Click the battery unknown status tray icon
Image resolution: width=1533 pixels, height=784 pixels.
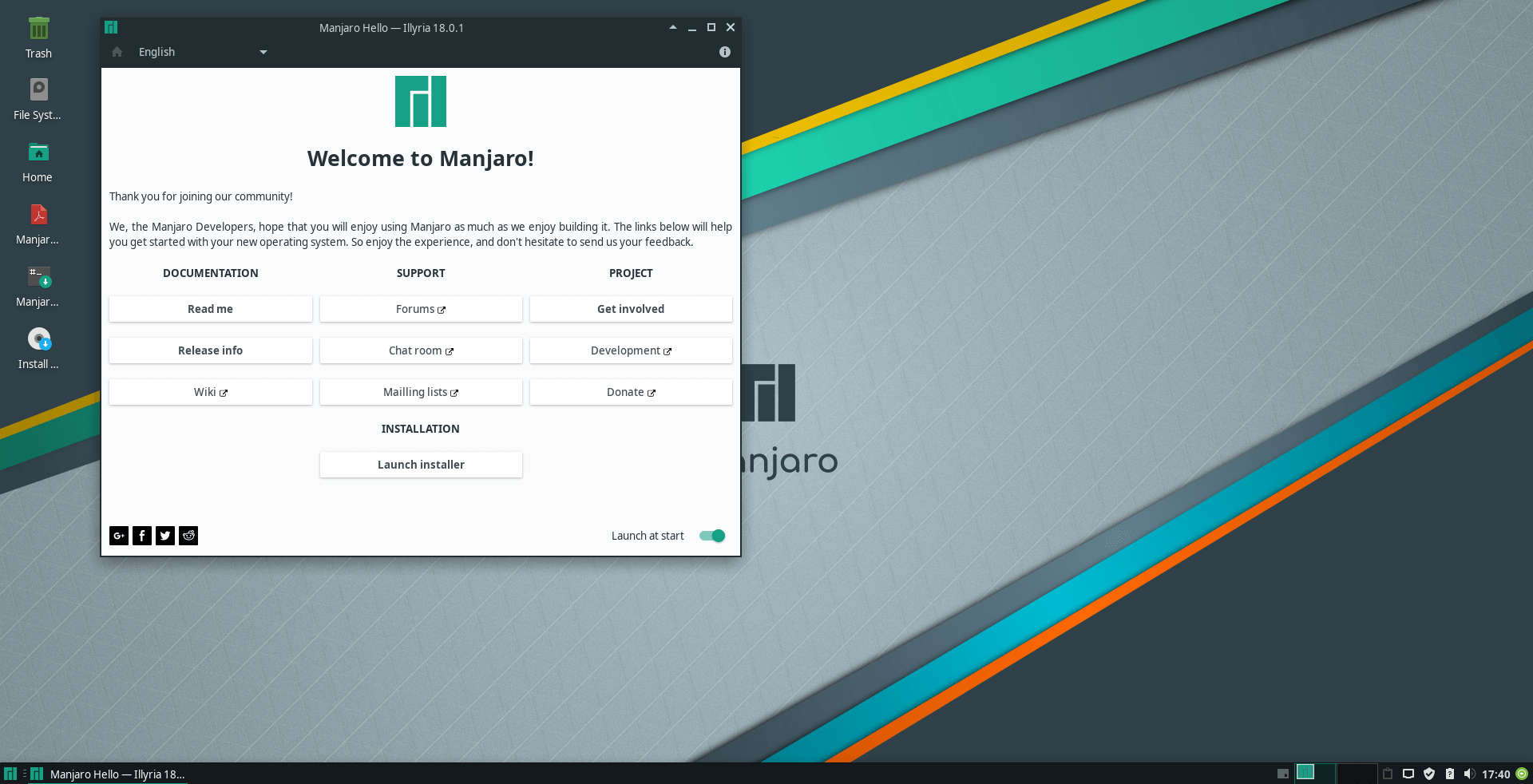pyautogui.click(x=1450, y=774)
